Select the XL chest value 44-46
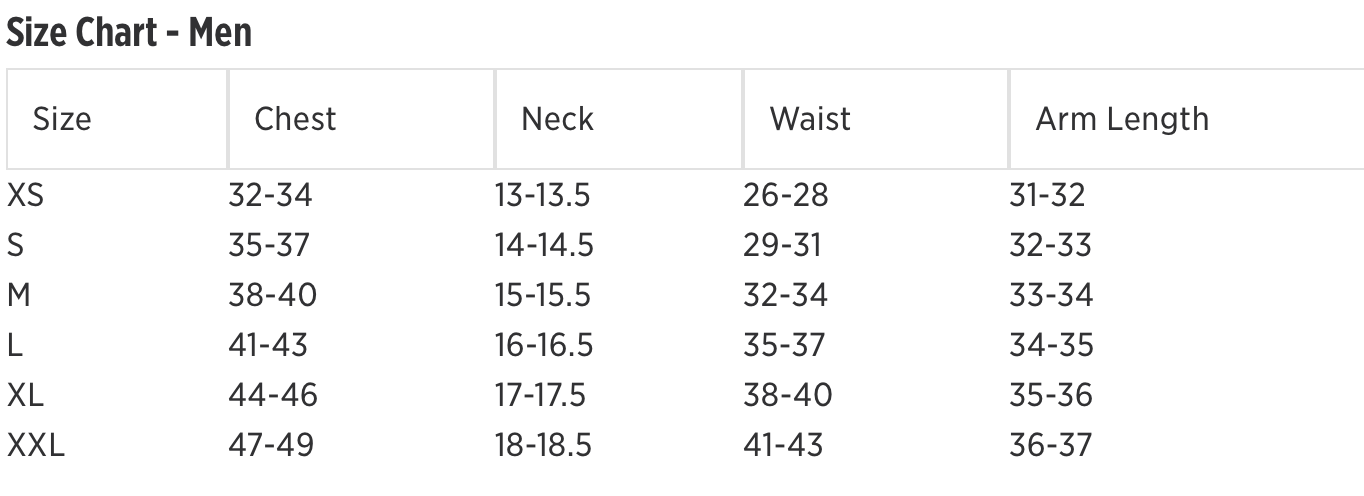Image resolution: width=1364 pixels, height=496 pixels. point(273,395)
